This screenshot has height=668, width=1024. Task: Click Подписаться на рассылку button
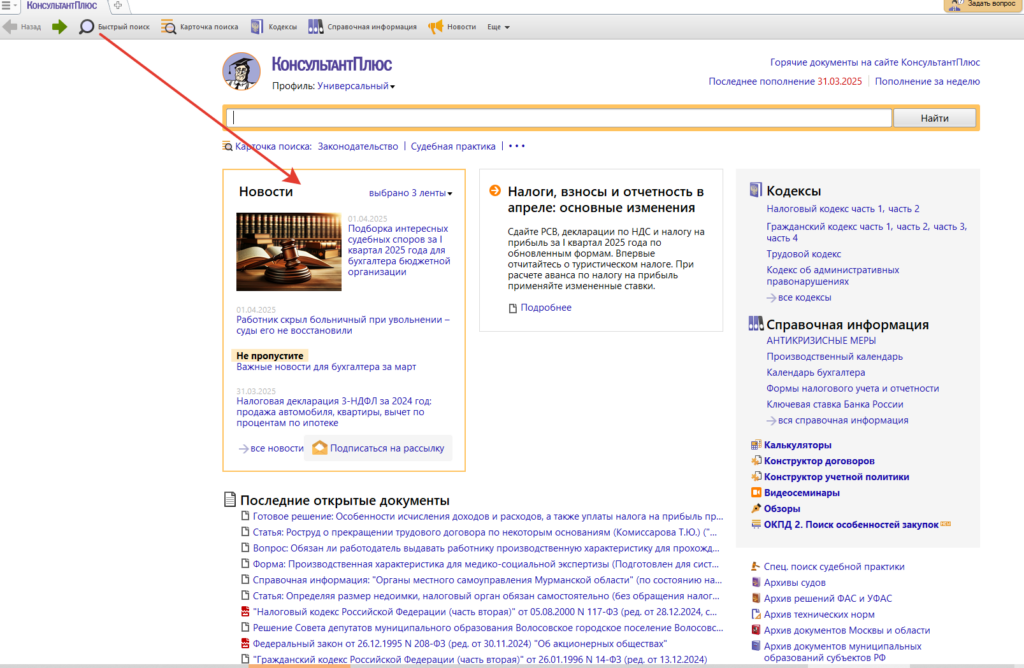[x=379, y=448]
